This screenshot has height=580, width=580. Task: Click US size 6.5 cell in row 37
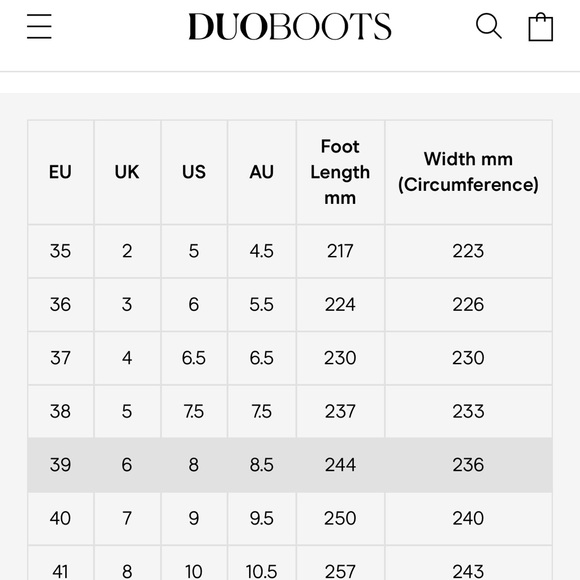tap(194, 358)
